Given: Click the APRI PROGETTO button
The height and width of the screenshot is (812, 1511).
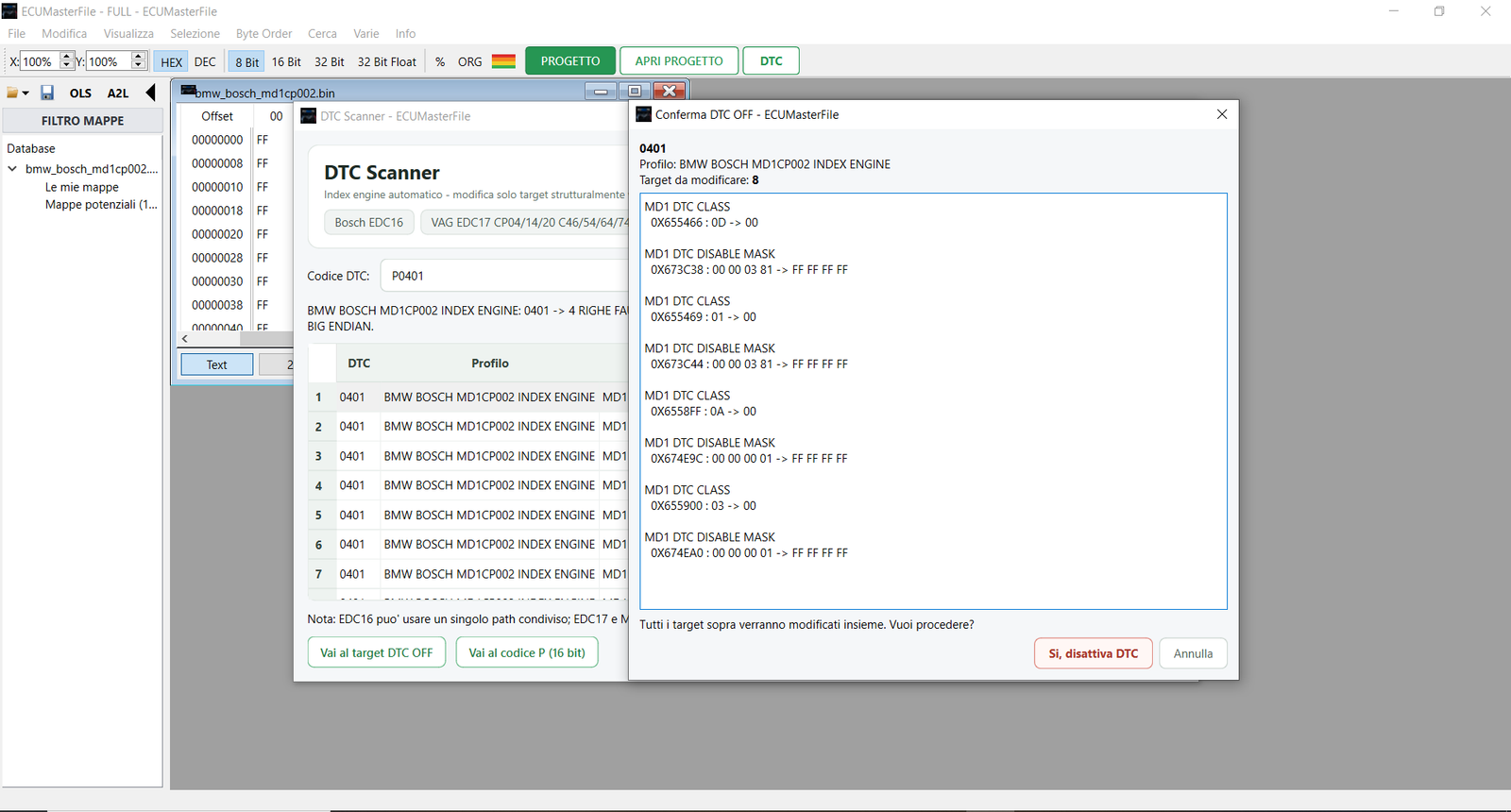Looking at the screenshot, I should point(679,60).
